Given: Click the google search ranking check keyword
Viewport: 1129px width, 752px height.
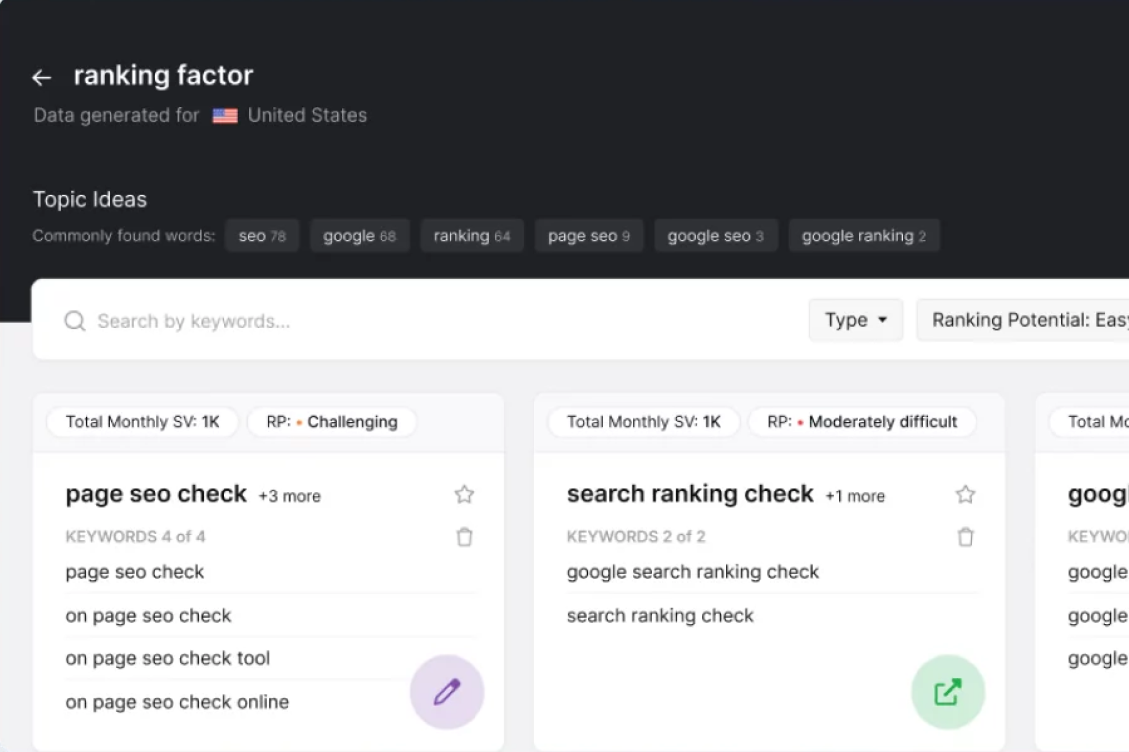Looking at the screenshot, I should click(692, 572).
